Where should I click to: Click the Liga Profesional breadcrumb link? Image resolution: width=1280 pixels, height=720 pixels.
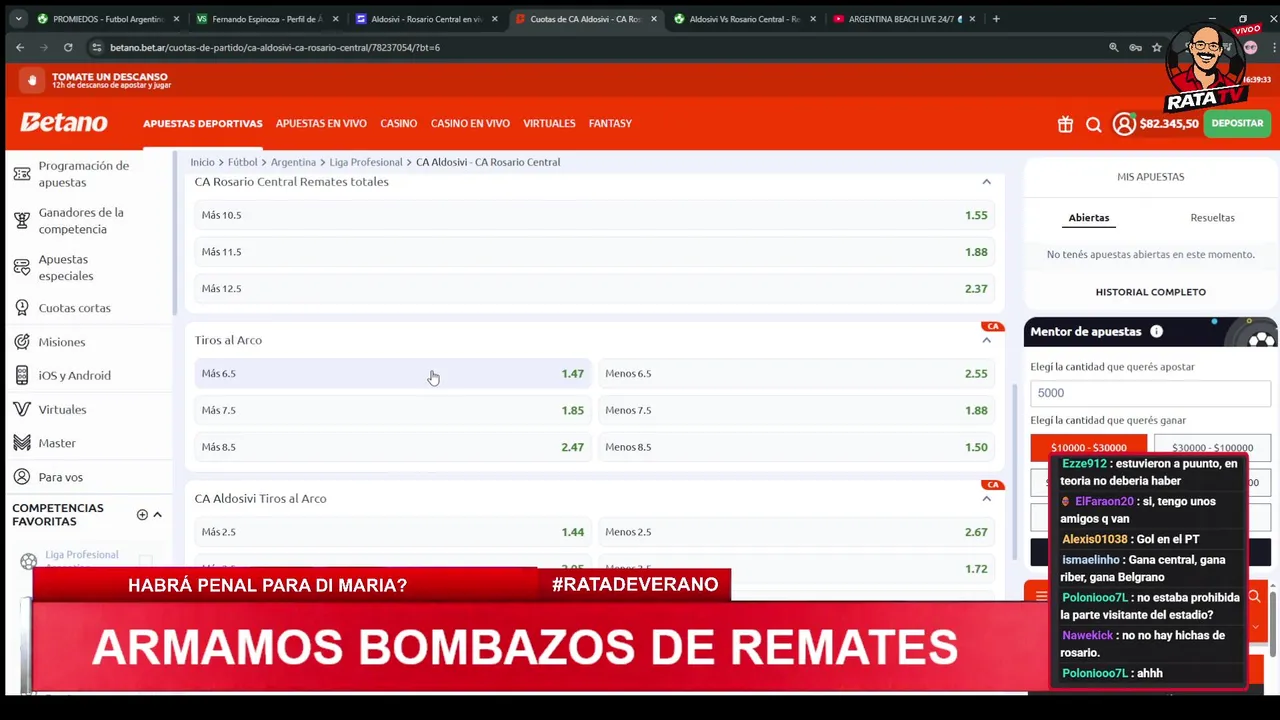click(366, 162)
